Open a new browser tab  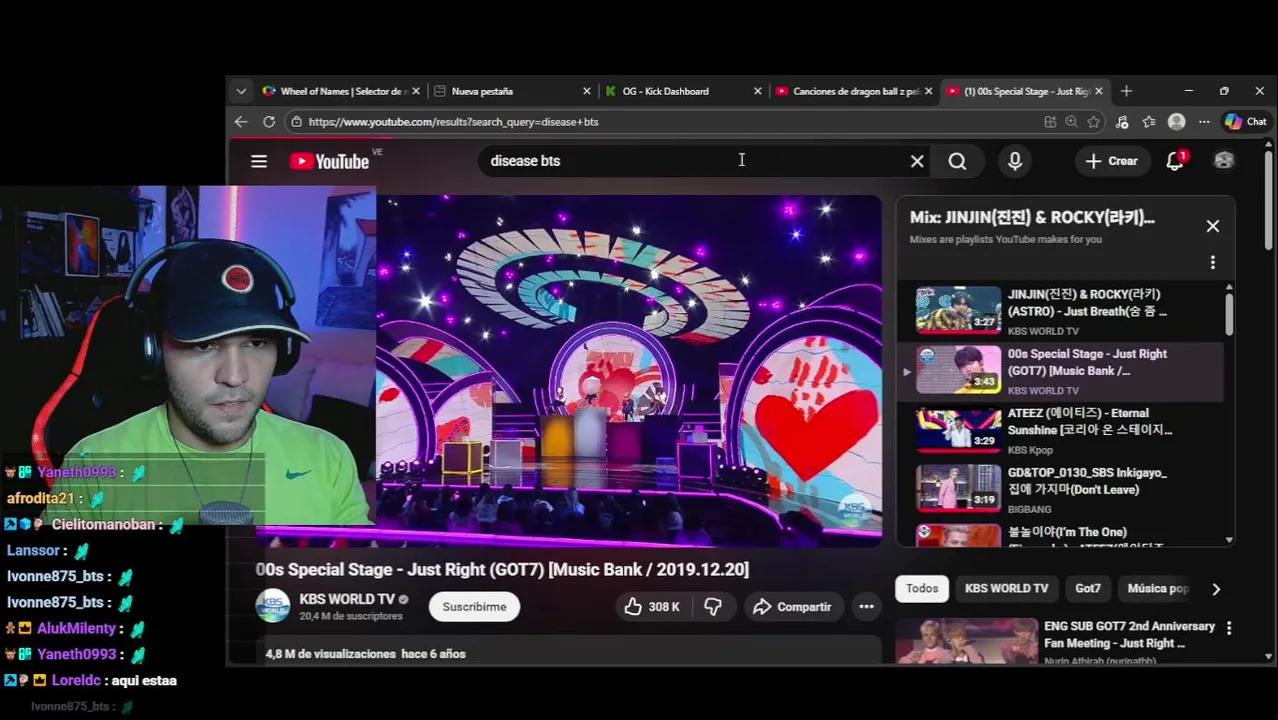(1127, 91)
